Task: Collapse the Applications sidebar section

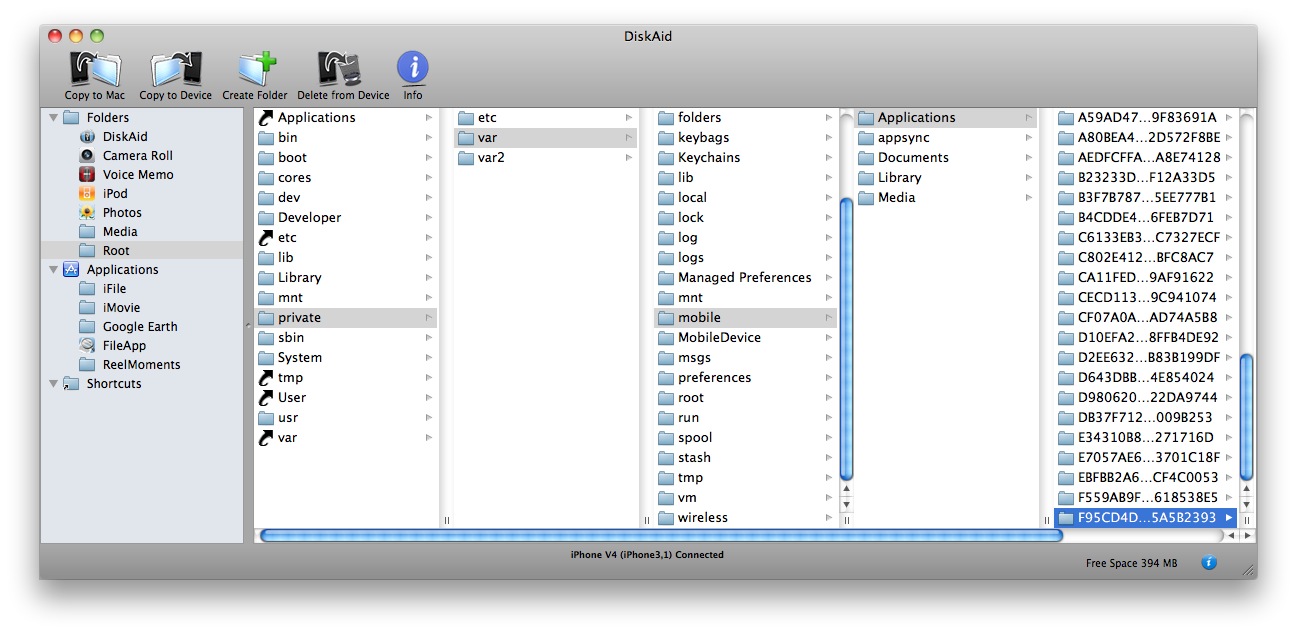Action: pyautogui.click(x=53, y=270)
